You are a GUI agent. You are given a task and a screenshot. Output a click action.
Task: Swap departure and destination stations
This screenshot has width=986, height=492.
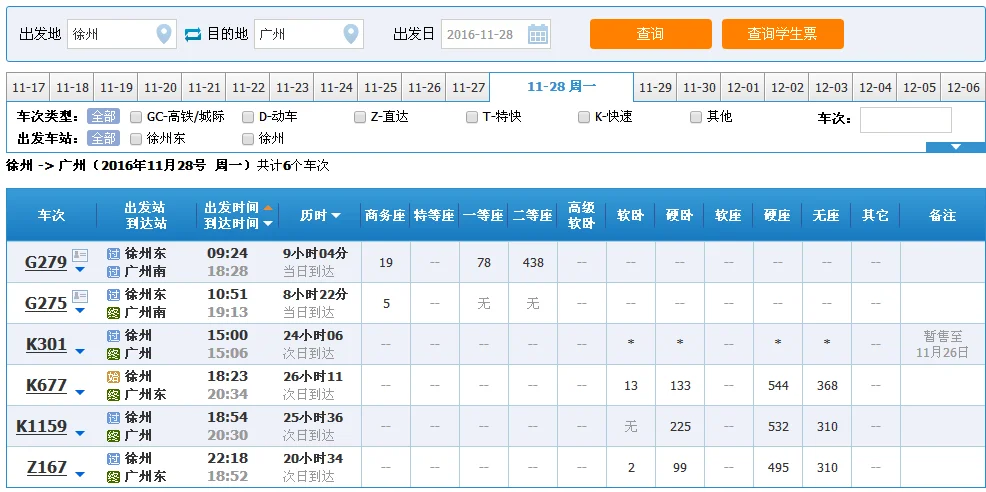pyautogui.click(x=192, y=34)
